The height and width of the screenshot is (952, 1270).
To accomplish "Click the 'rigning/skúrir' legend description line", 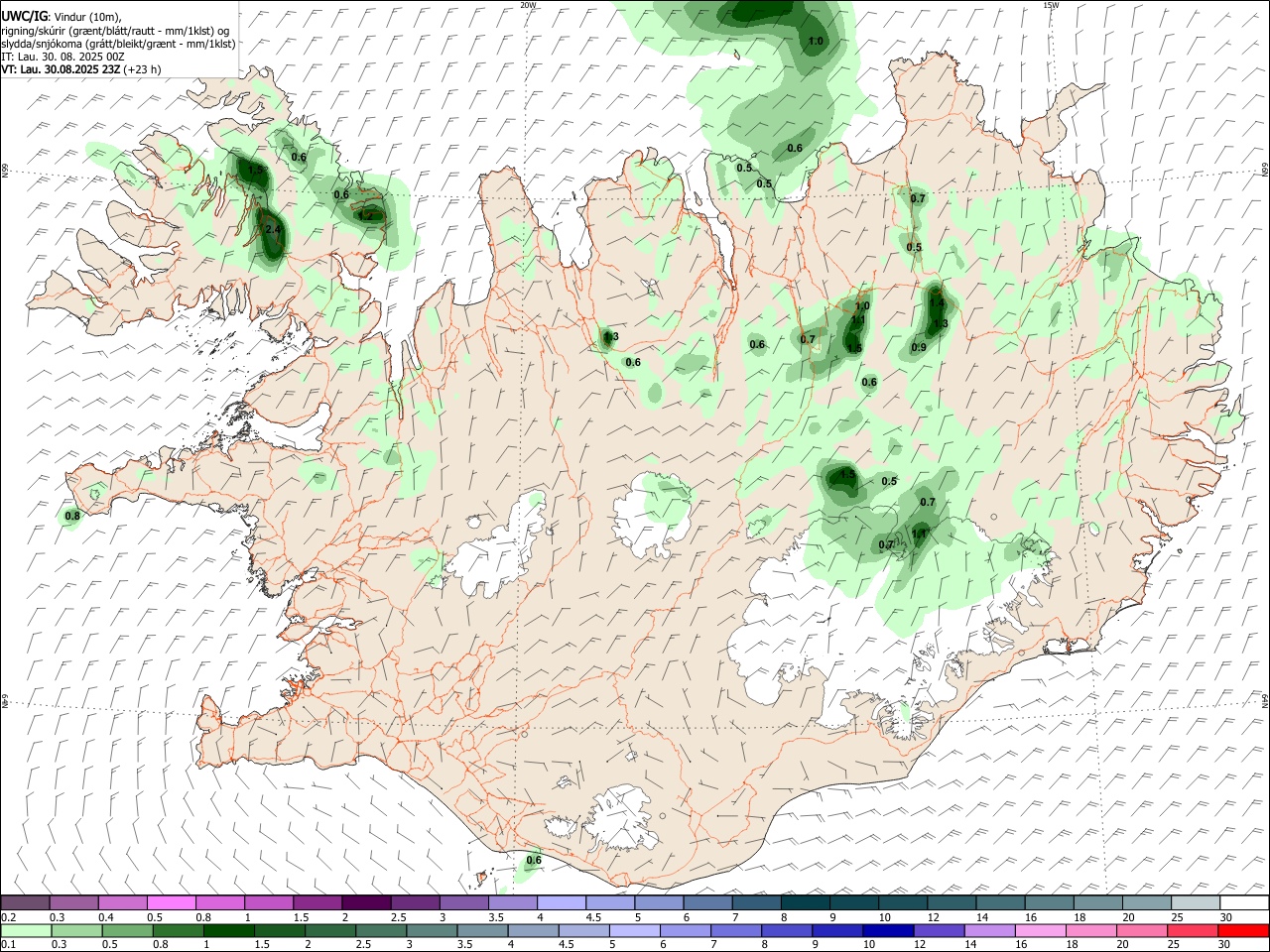I will (115, 31).
